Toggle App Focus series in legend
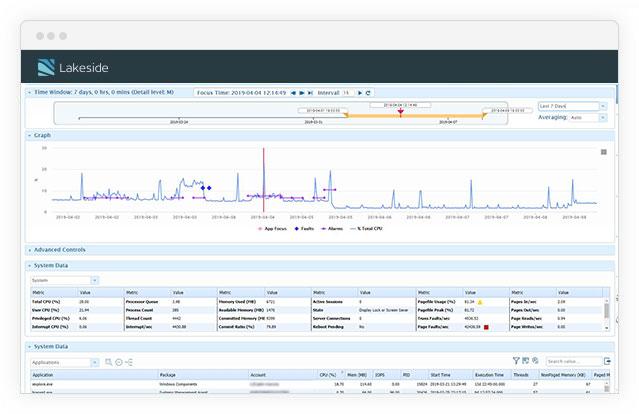 272,229
